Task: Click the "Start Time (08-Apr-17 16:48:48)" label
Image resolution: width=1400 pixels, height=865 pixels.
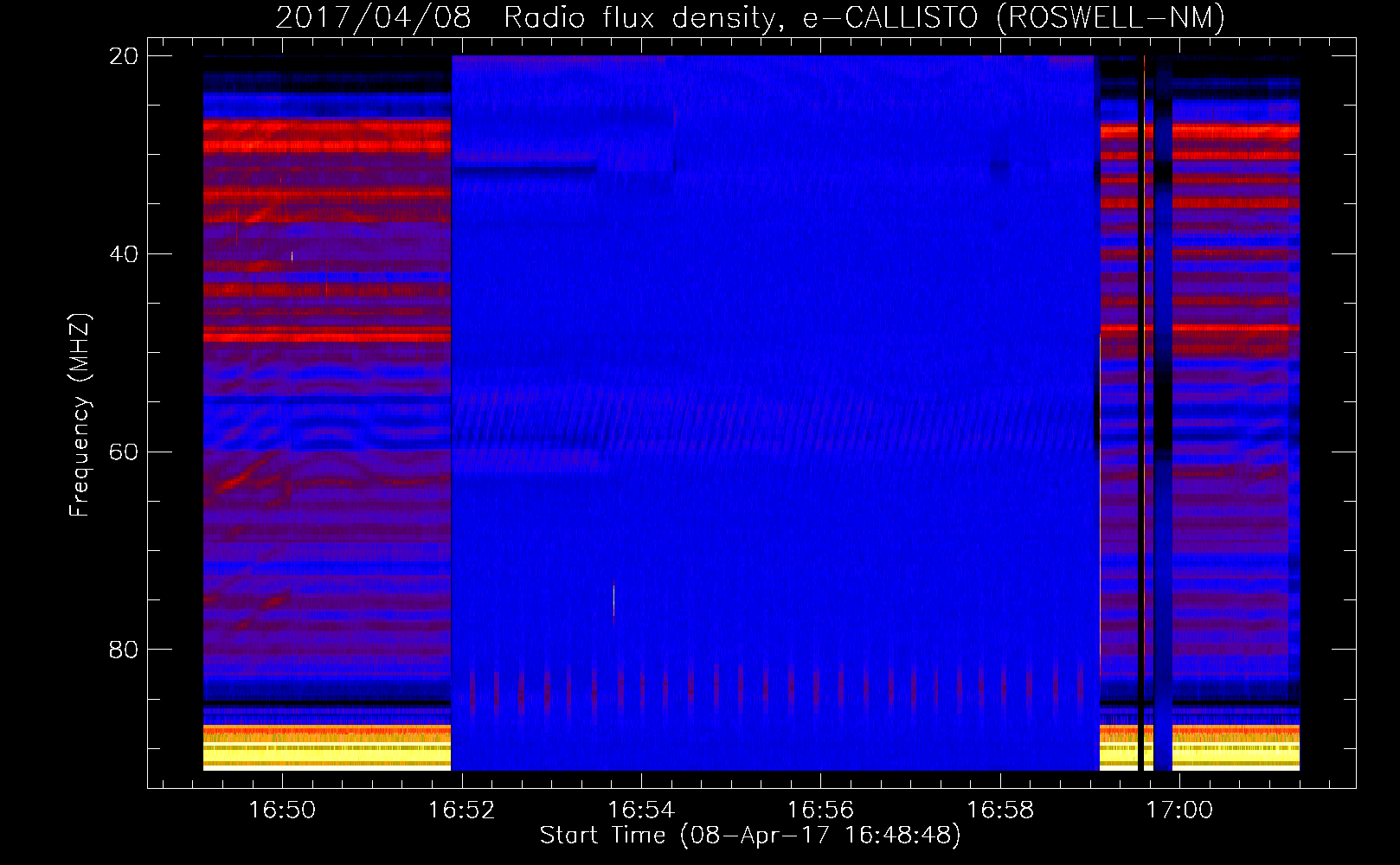Action: click(x=750, y=836)
